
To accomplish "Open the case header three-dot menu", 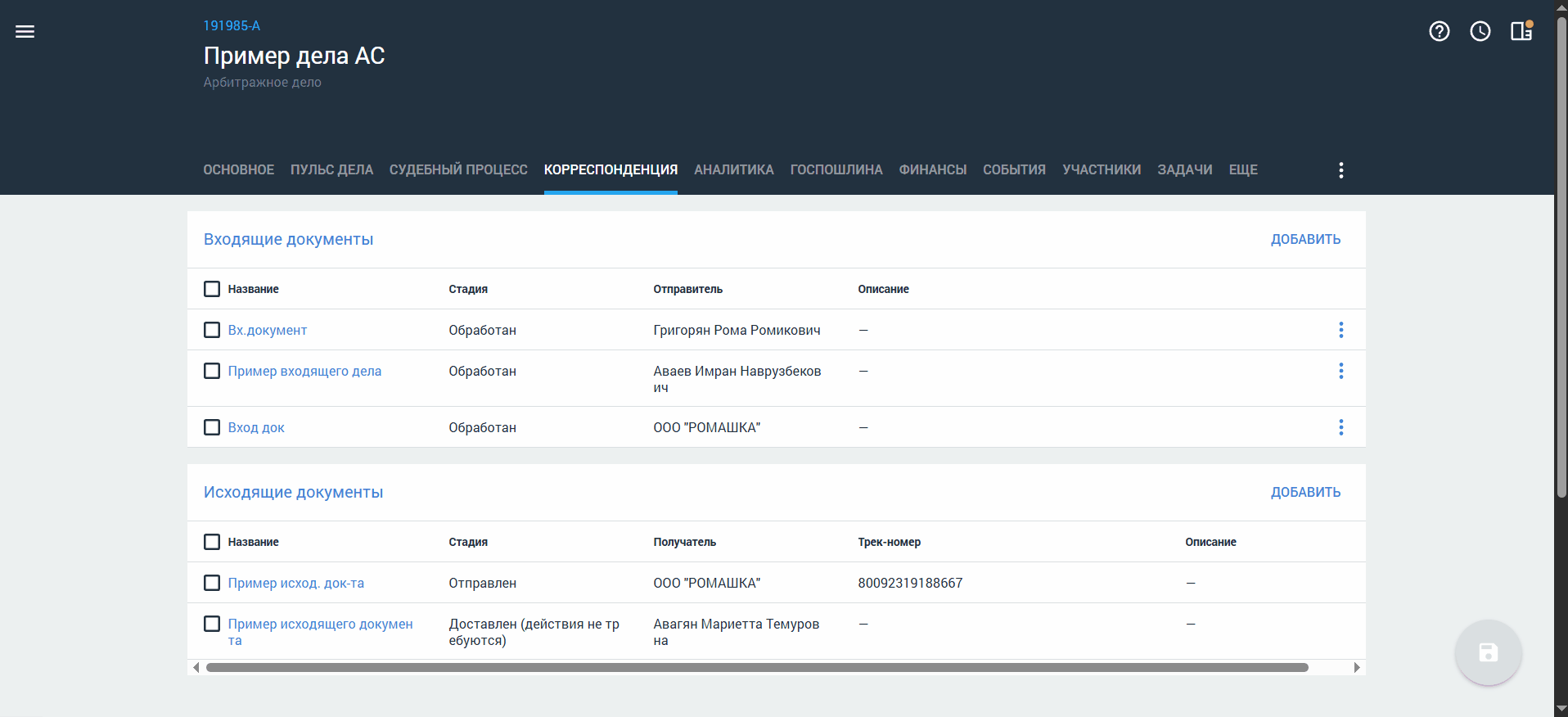I will (x=1340, y=170).
